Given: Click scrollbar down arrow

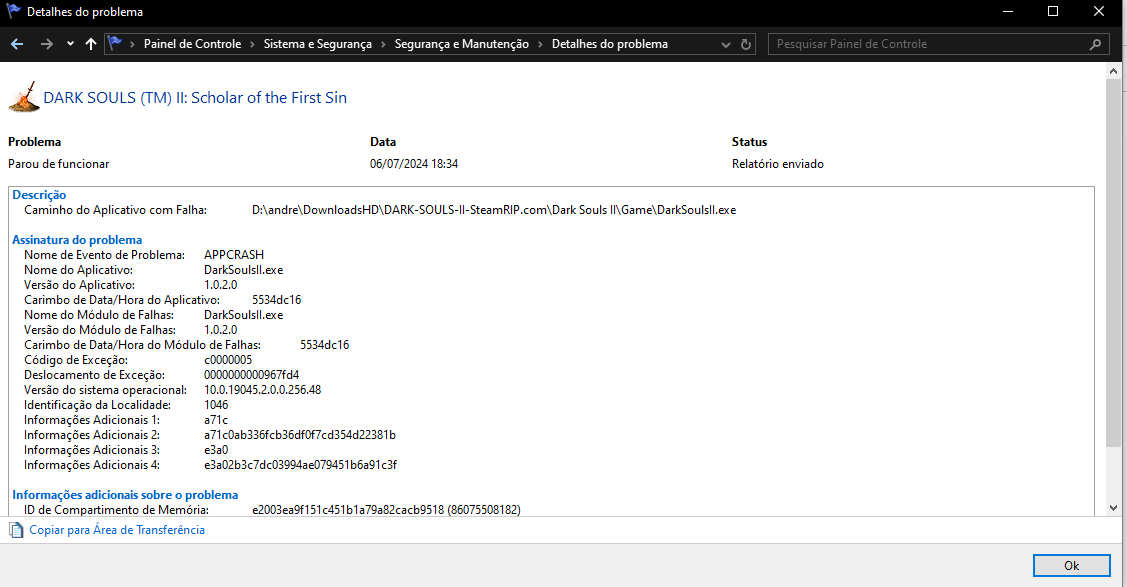Looking at the screenshot, I should pyautogui.click(x=1113, y=507).
